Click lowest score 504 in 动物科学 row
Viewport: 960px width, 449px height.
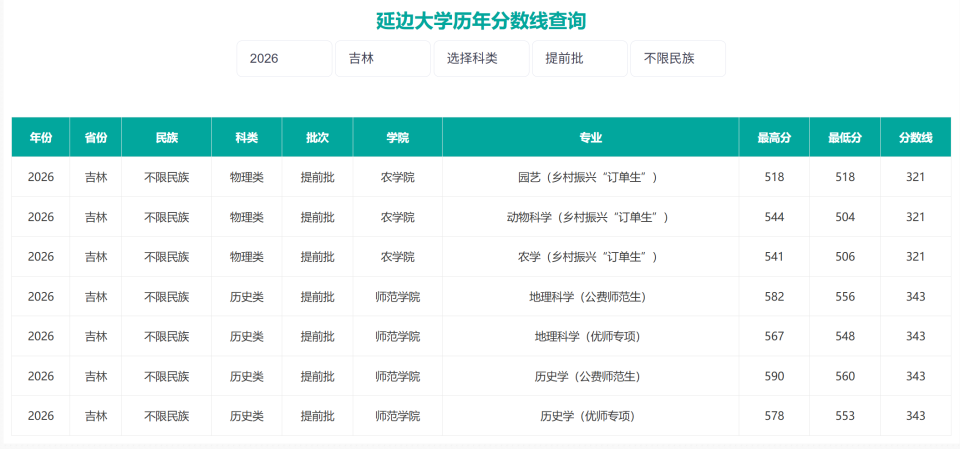845,217
